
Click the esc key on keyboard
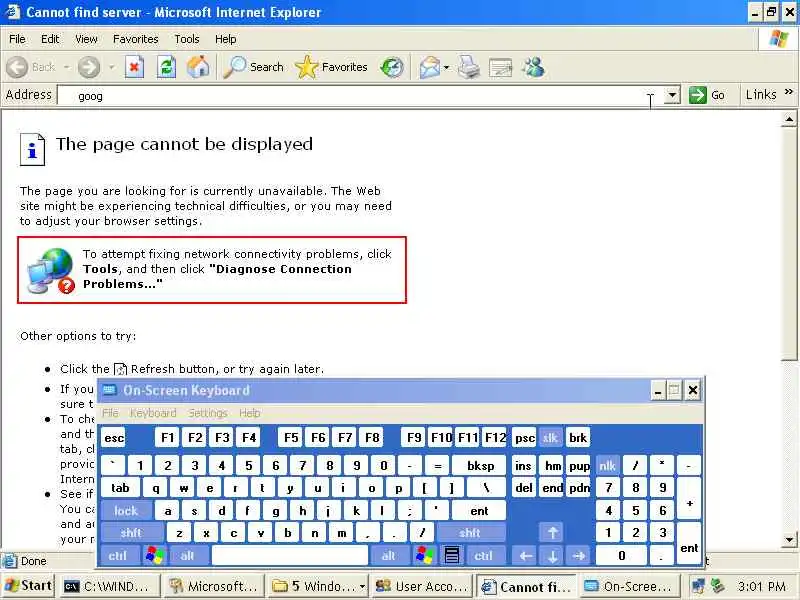(114, 438)
